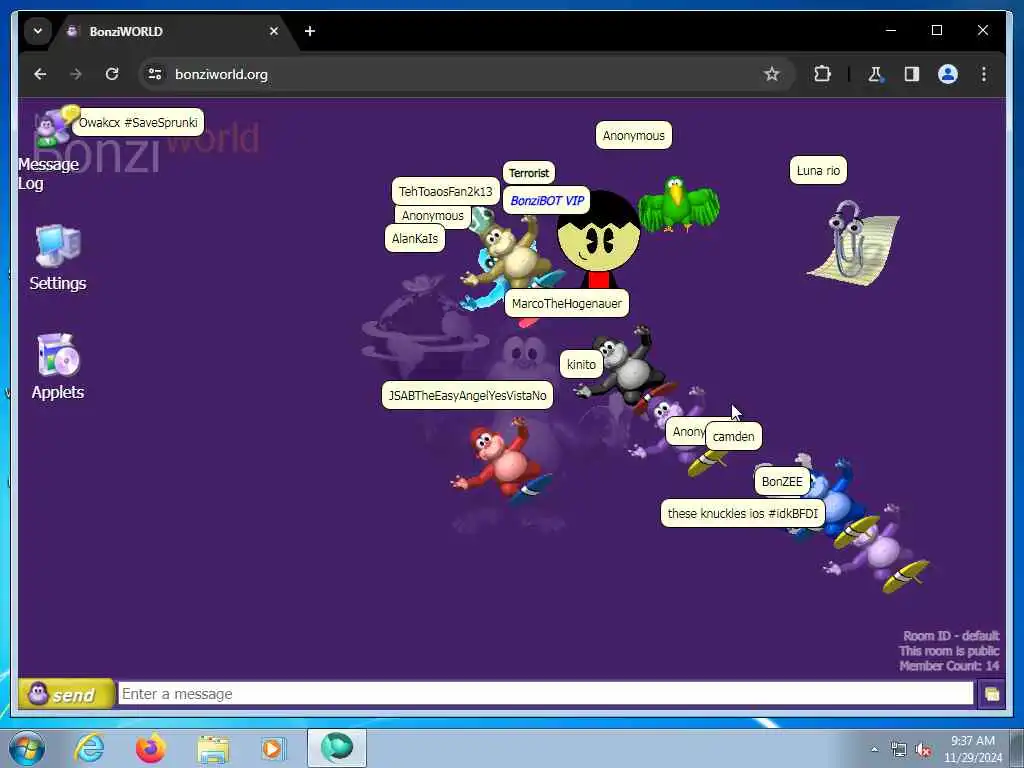Click the BonziBOT VIP name tag
The width and height of the screenshot is (1024, 768).
point(547,200)
